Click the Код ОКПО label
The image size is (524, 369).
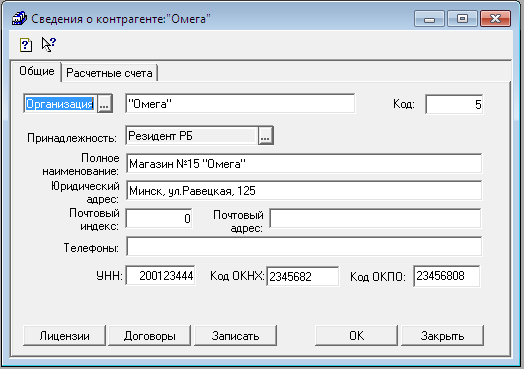point(378,277)
